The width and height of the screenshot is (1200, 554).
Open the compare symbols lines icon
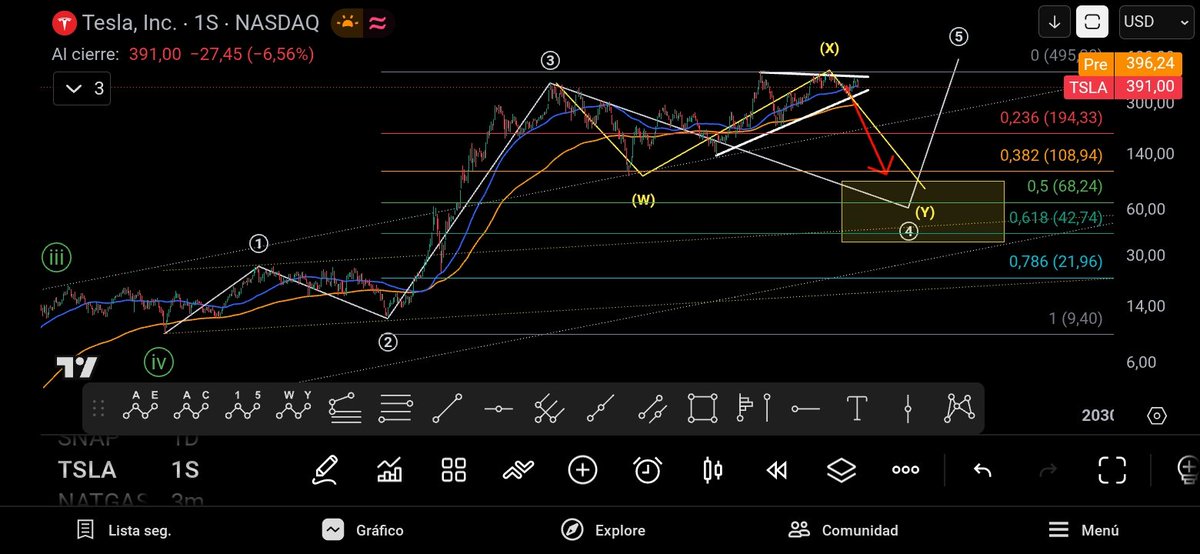pos(518,469)
